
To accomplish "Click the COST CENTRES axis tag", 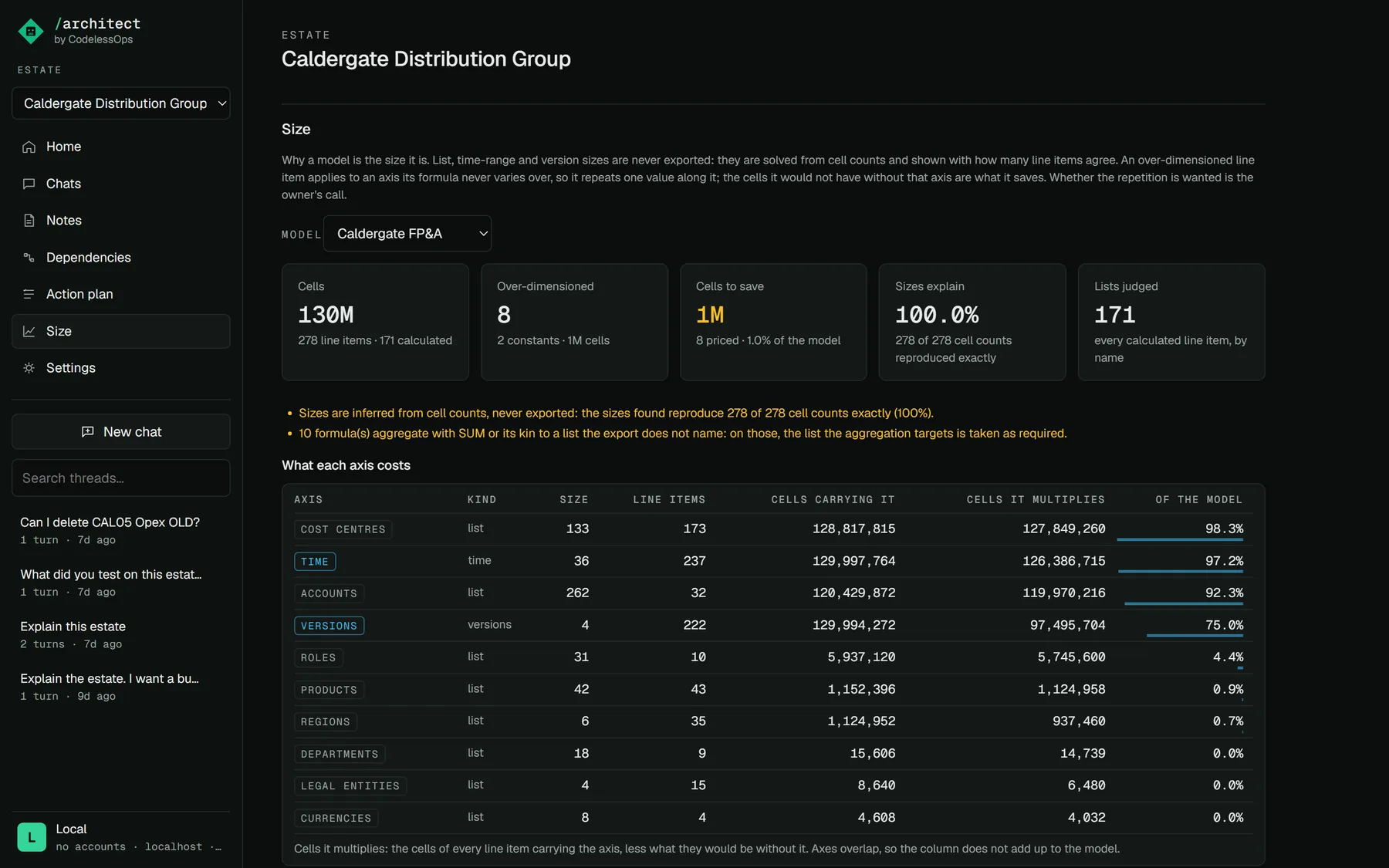I will click(343, 529).
